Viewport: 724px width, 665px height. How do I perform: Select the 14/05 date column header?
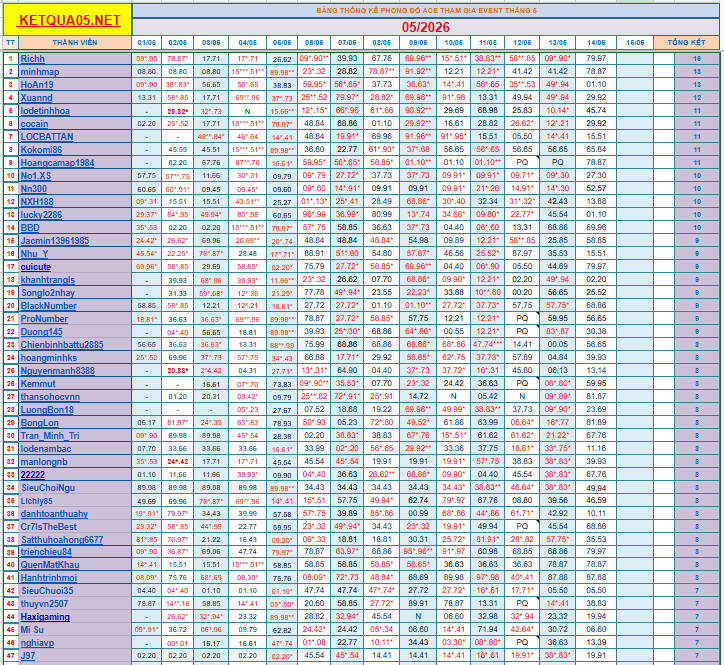pyautogui.click(x=596, y=42)
